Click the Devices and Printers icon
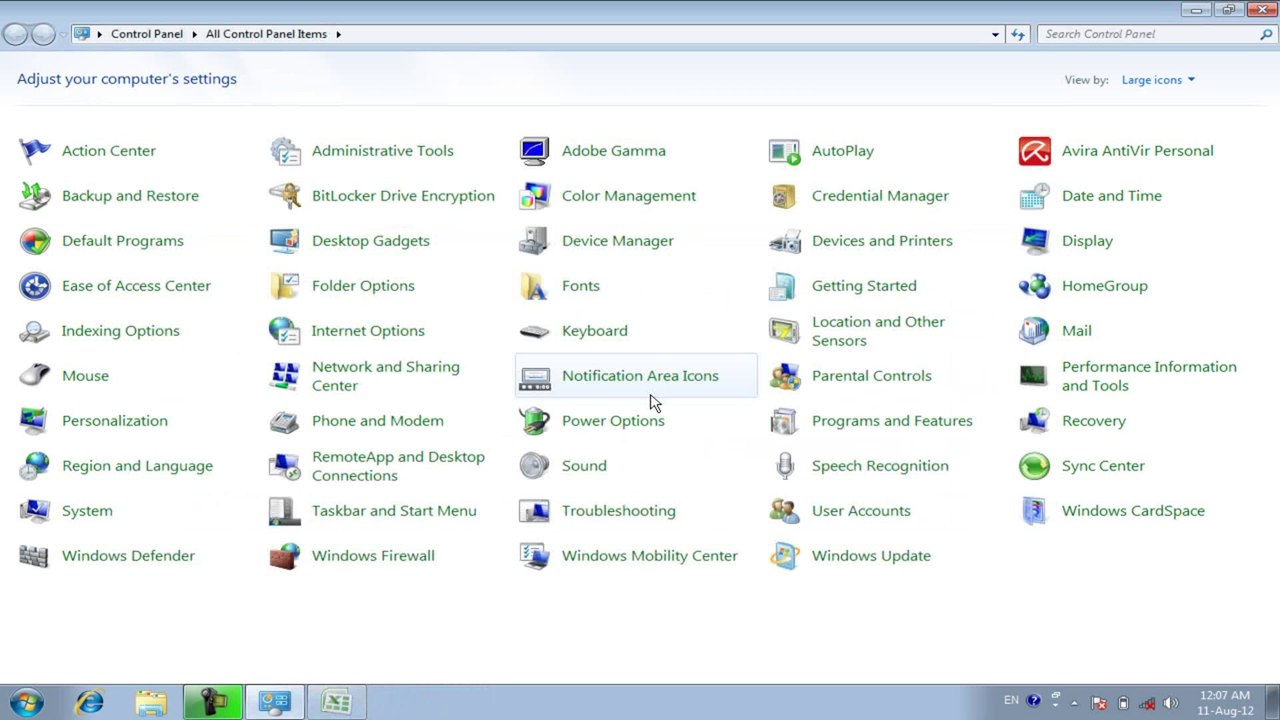The image size is (1280, 720). click(785, 241)
